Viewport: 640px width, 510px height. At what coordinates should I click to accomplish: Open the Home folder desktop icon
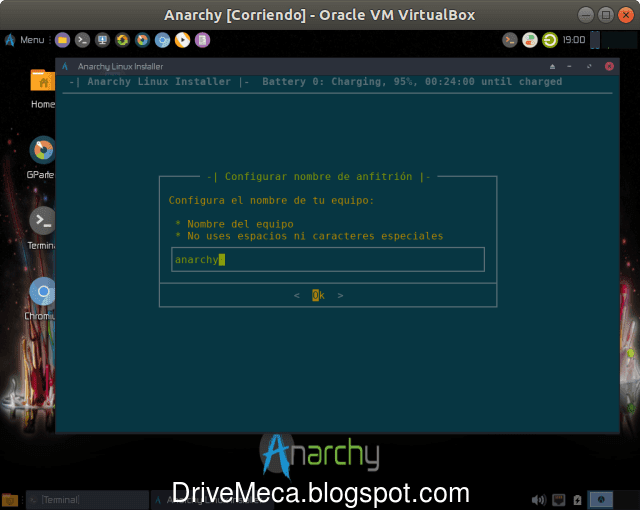43,88
